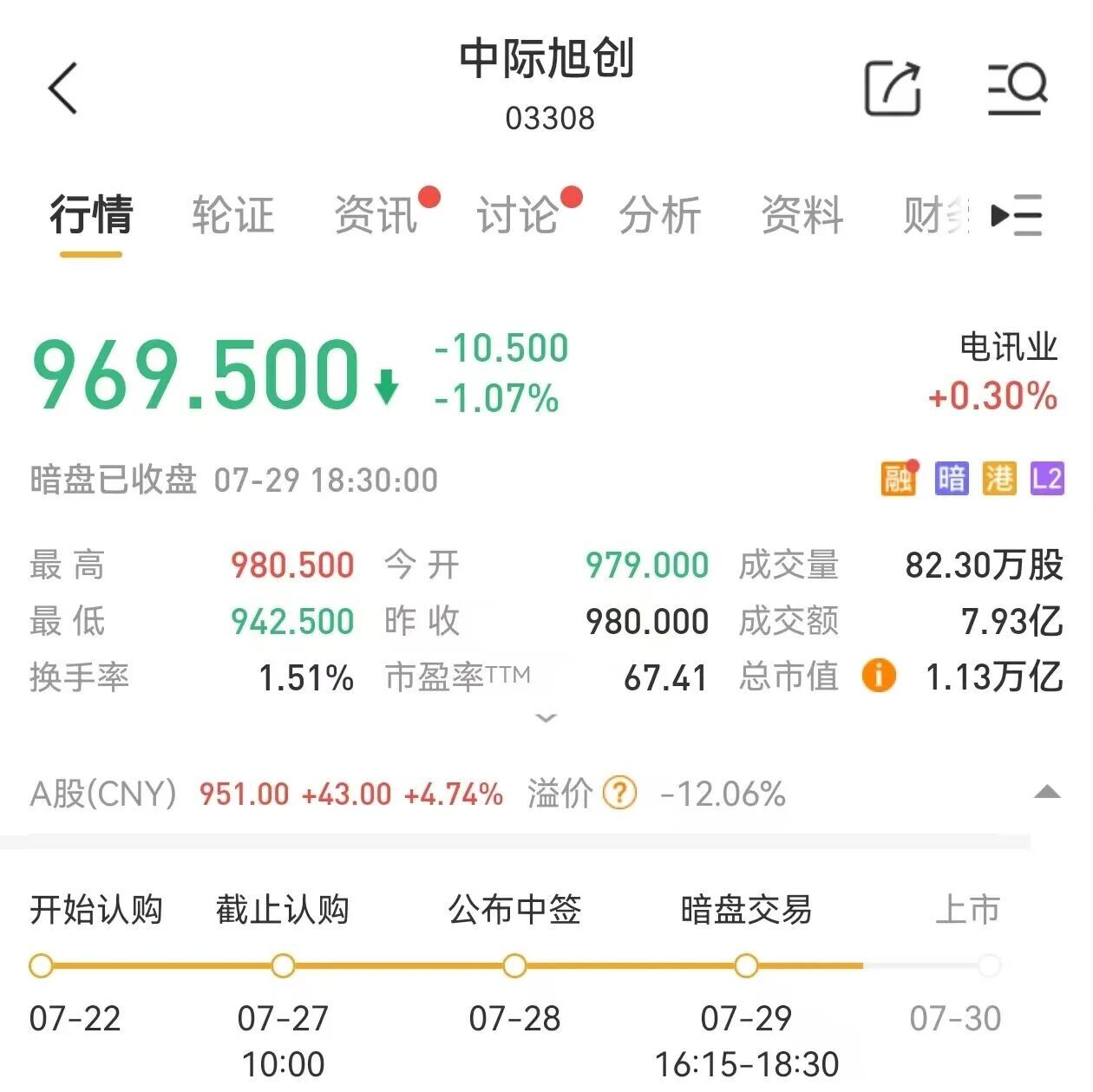Viewport: 1093px width, 1092px height.
Task: Tap the 07-27 截止认购 timeline marker
Action: [x=283, y=965]
